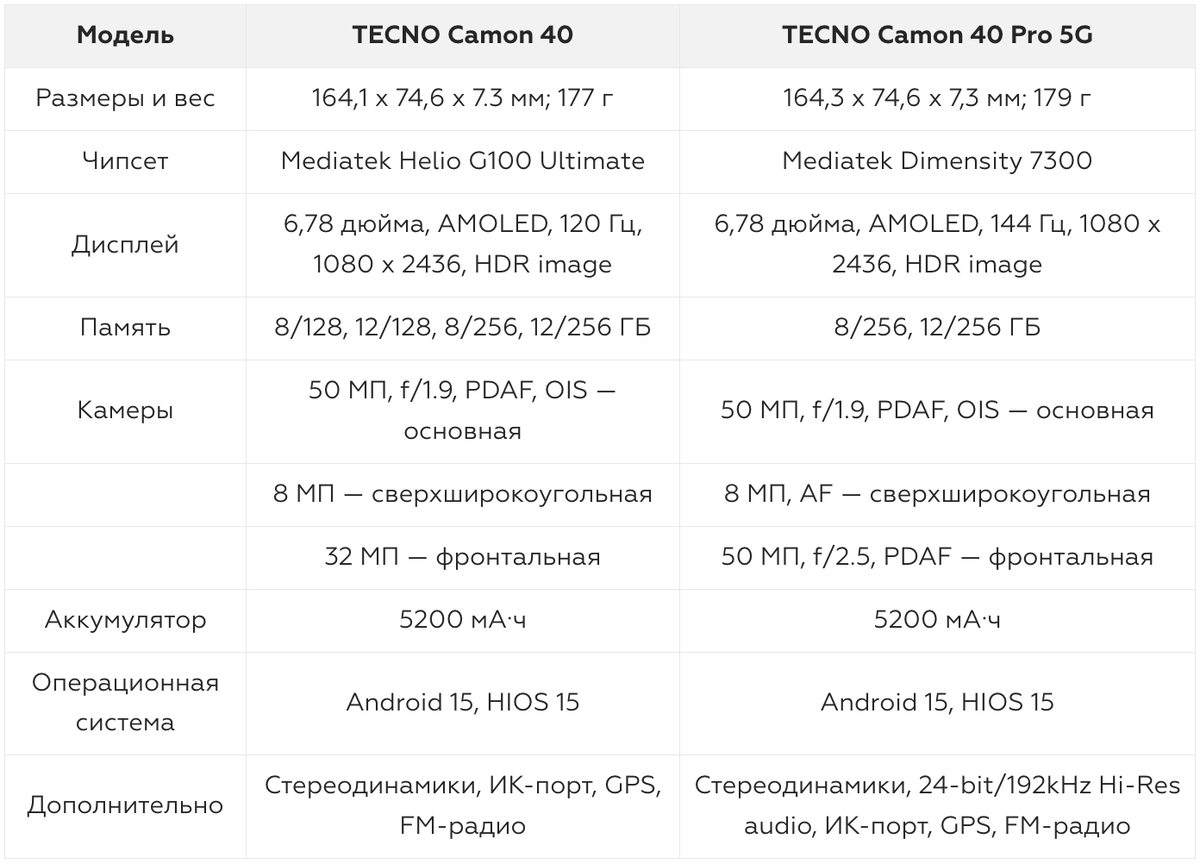Select the 'Дополнительно' row label

coord(125,806)
